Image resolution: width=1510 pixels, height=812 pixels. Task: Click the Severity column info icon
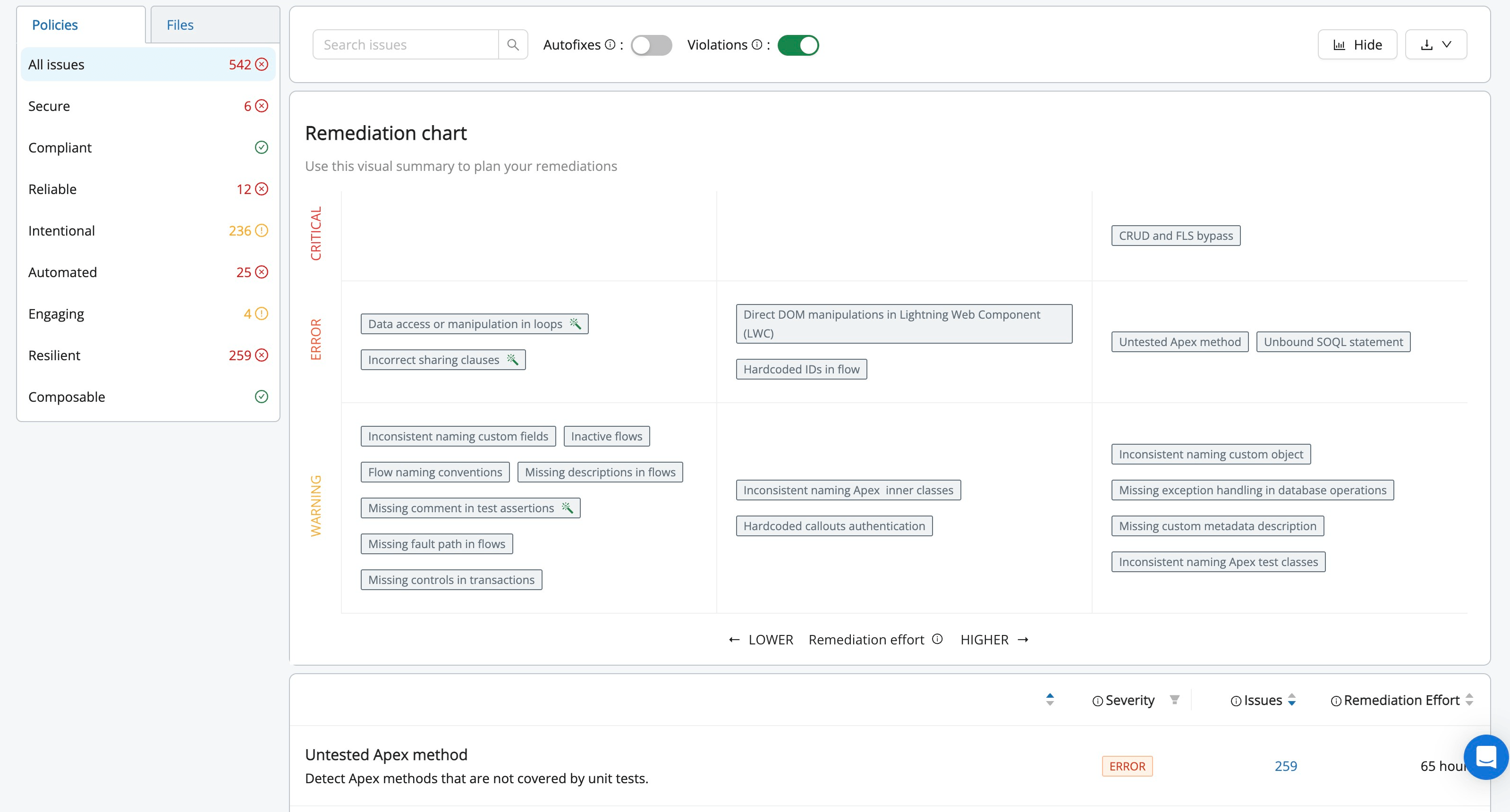pos(1097,701)
